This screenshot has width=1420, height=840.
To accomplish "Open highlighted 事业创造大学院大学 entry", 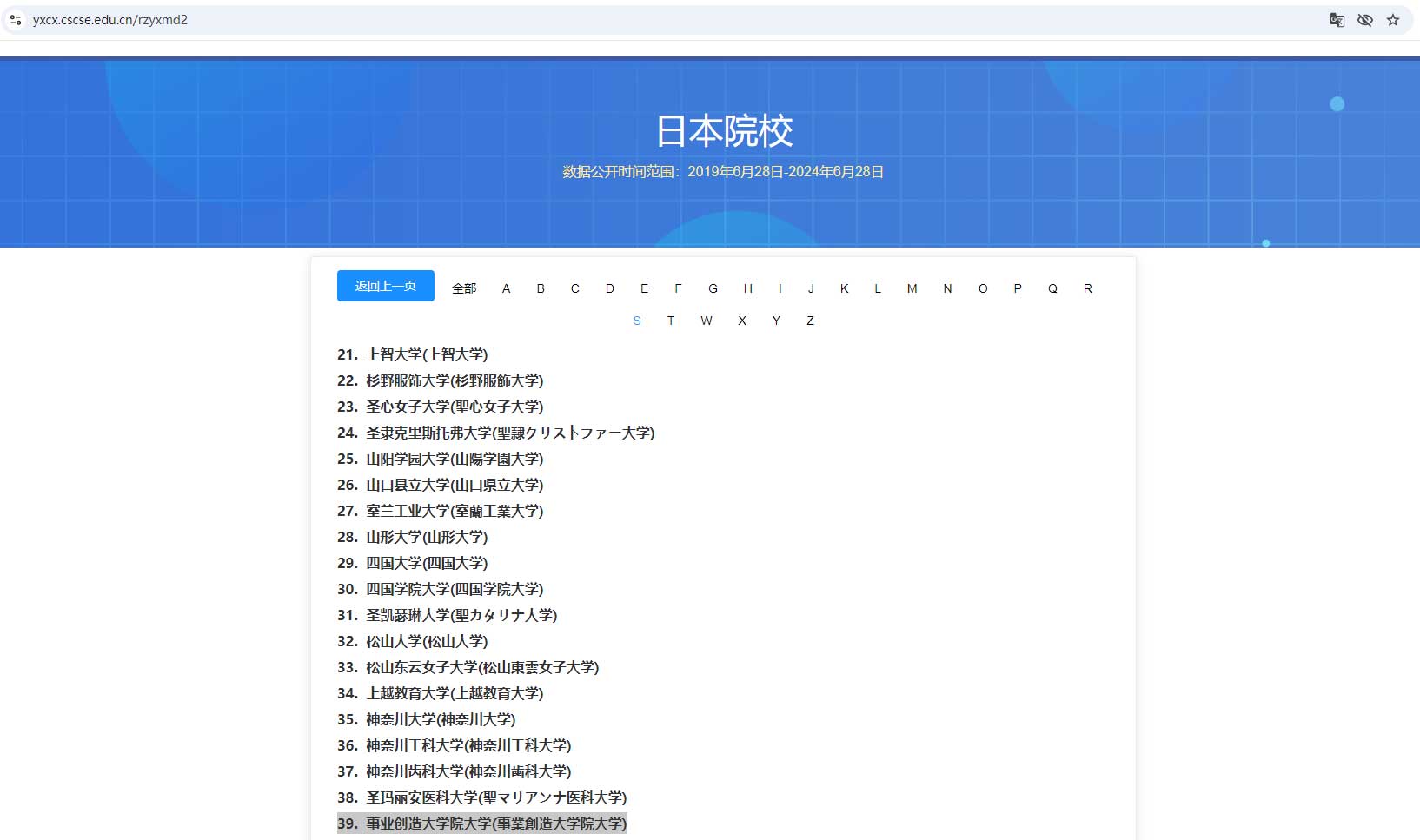I will coord(495,823).
